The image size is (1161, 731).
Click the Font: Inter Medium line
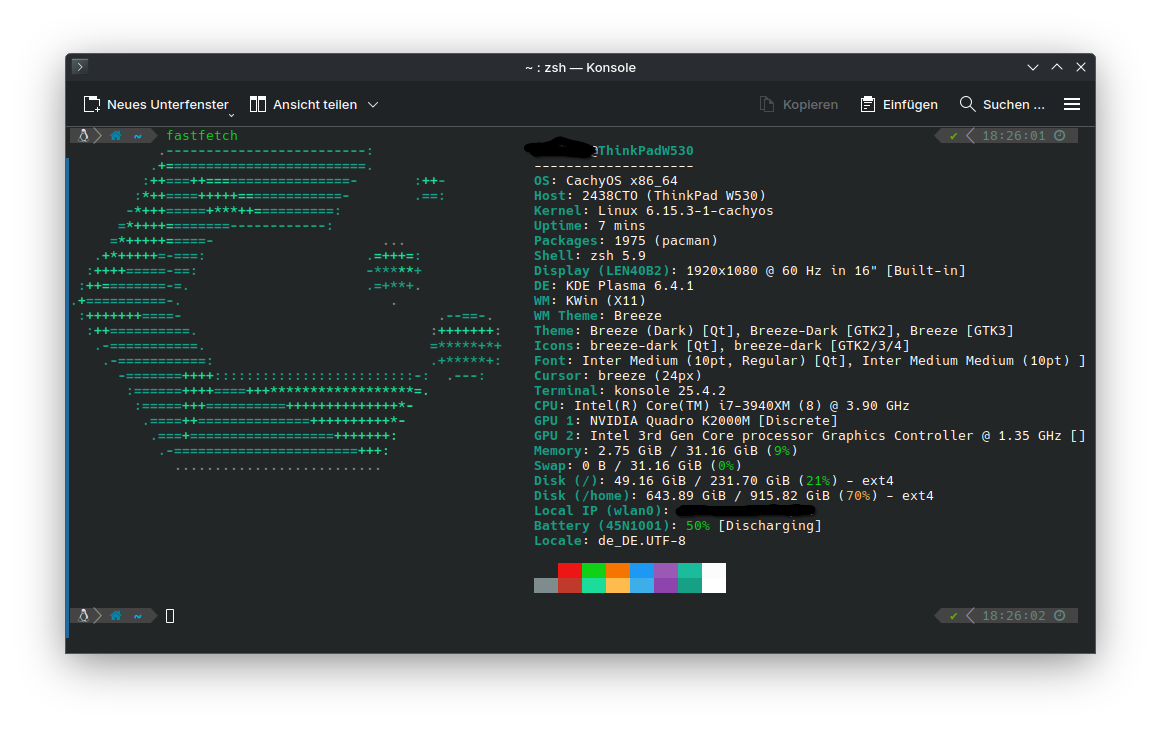click(809, 361)
